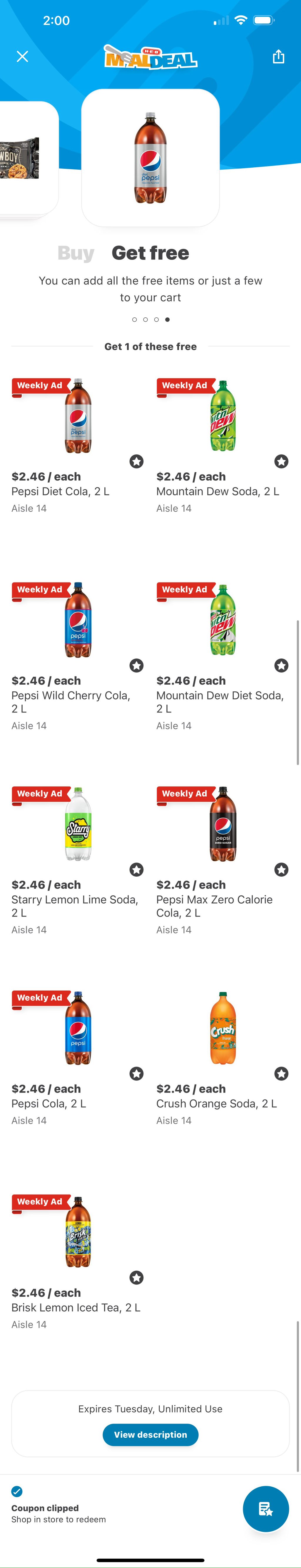The height and width of the screenshot is (1568, 301).
Task: Select the first carousel page dot
Action: click(x=135, y=320)
